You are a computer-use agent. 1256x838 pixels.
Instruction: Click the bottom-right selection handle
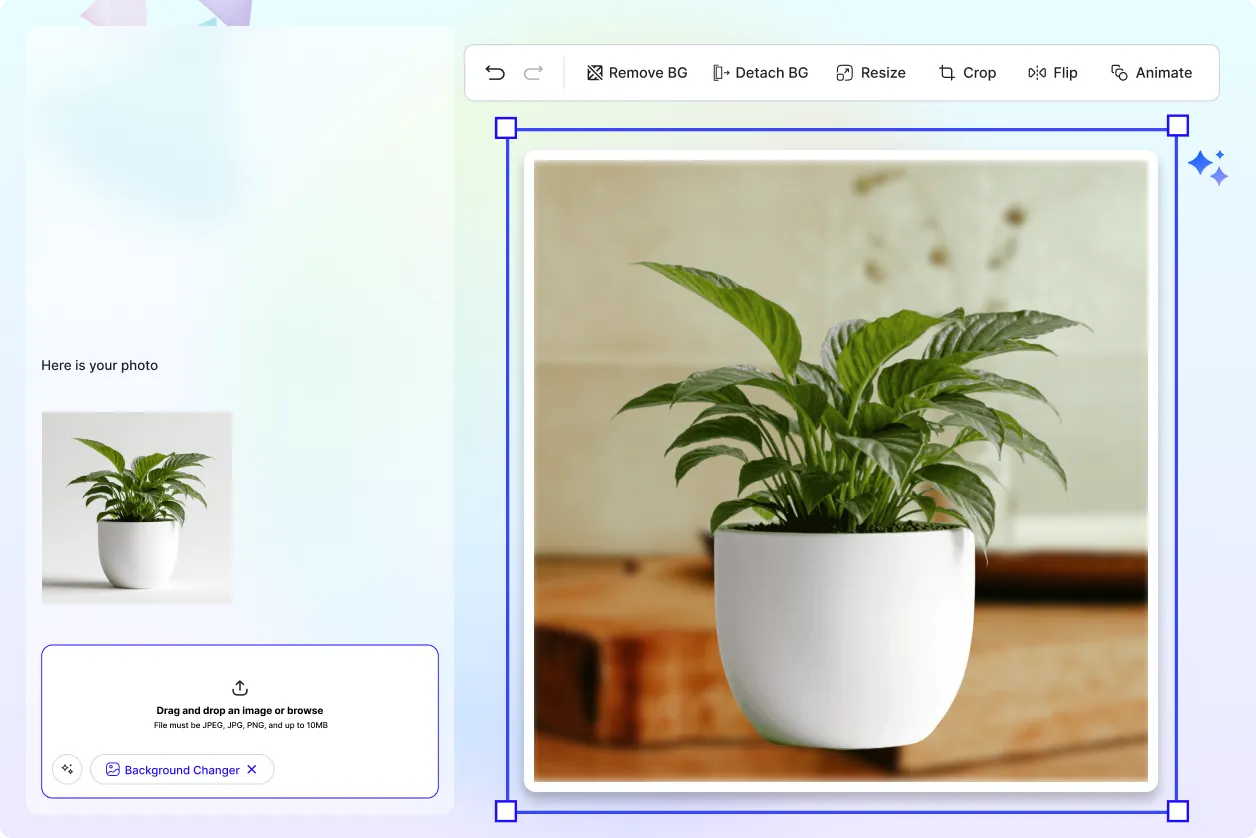(1177, 811)
